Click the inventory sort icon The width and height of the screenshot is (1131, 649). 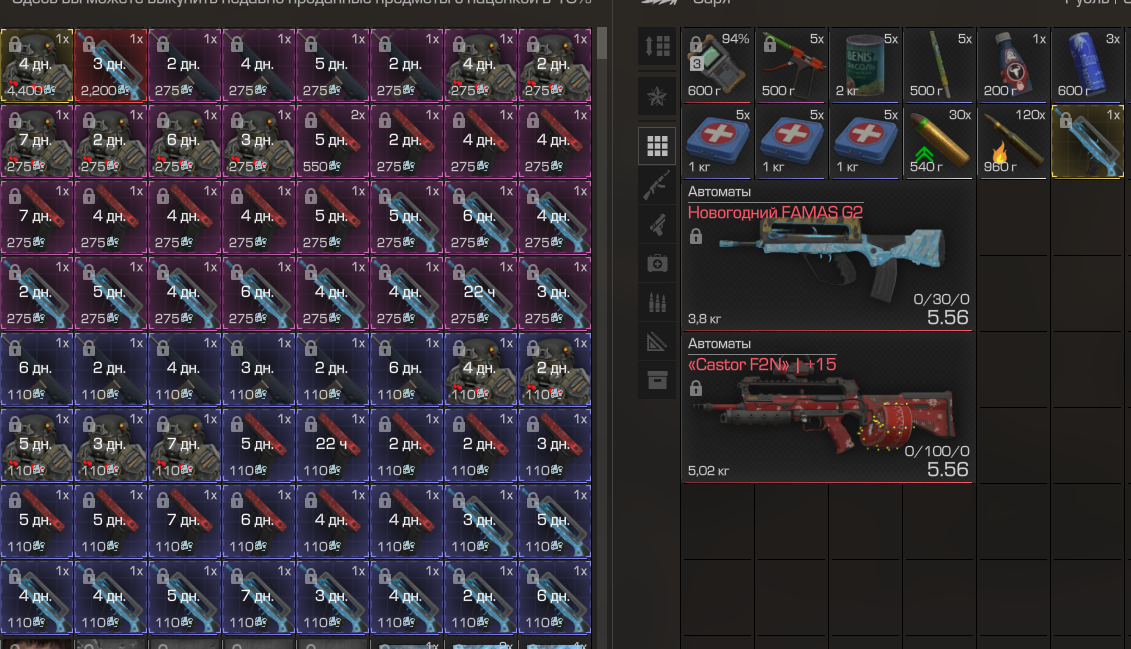click(x=657, y=46)
